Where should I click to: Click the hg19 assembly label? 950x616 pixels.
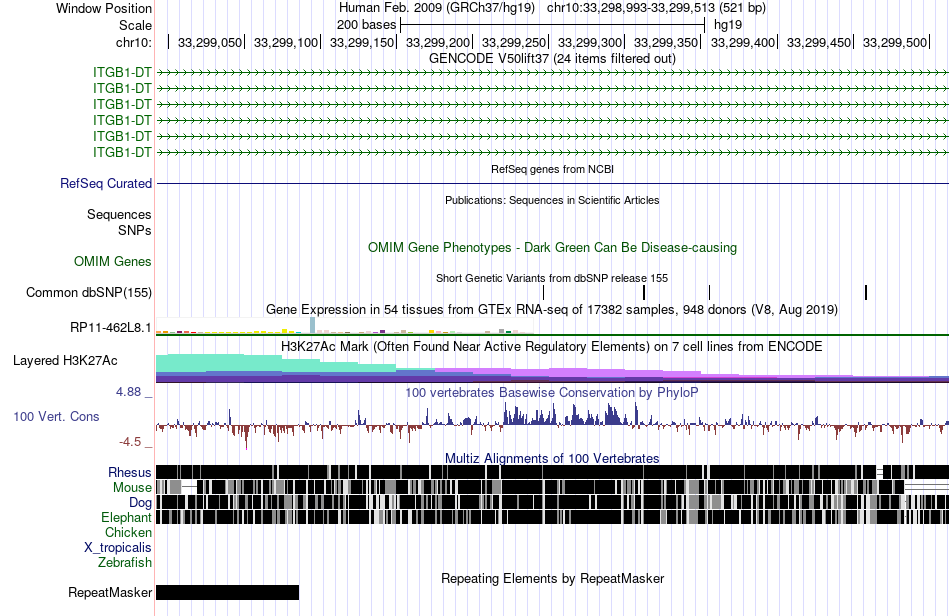(x=728, y=25)
